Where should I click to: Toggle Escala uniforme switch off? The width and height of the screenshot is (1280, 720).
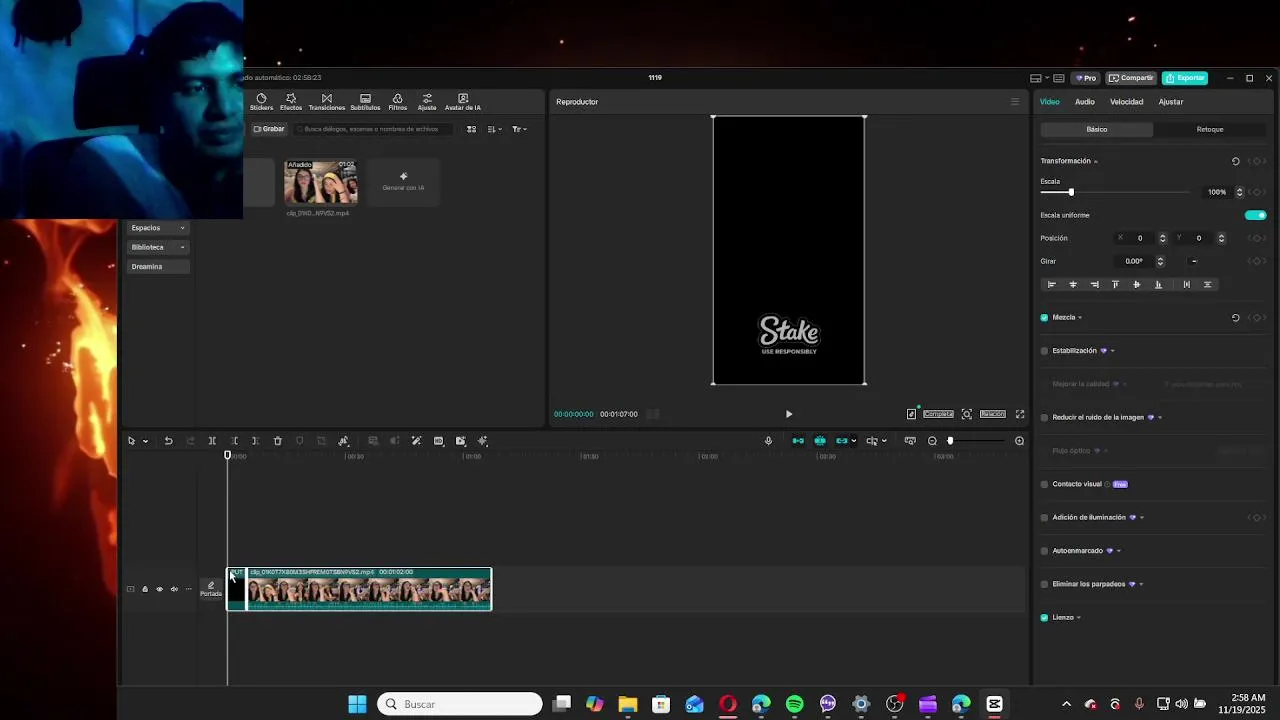1255,215
